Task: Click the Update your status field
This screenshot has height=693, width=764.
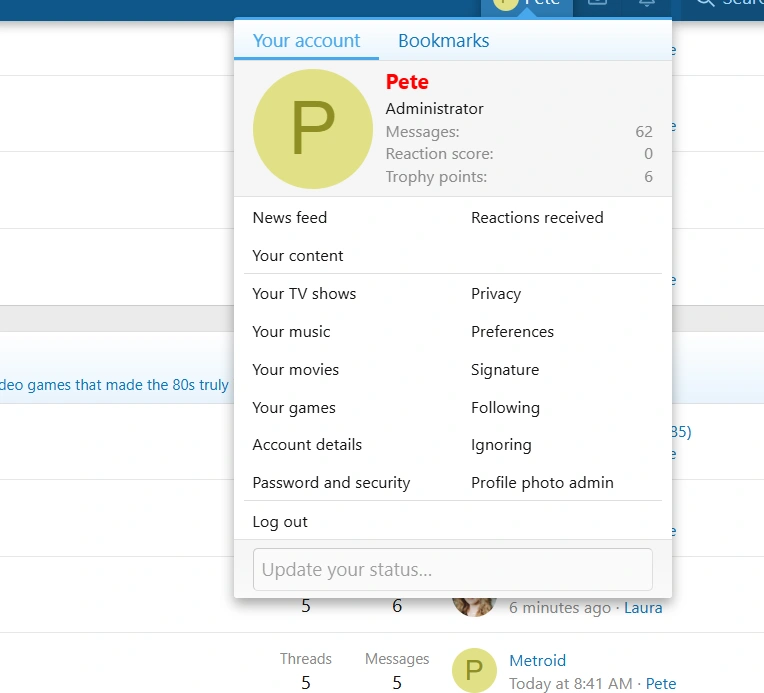Action: 452,570
